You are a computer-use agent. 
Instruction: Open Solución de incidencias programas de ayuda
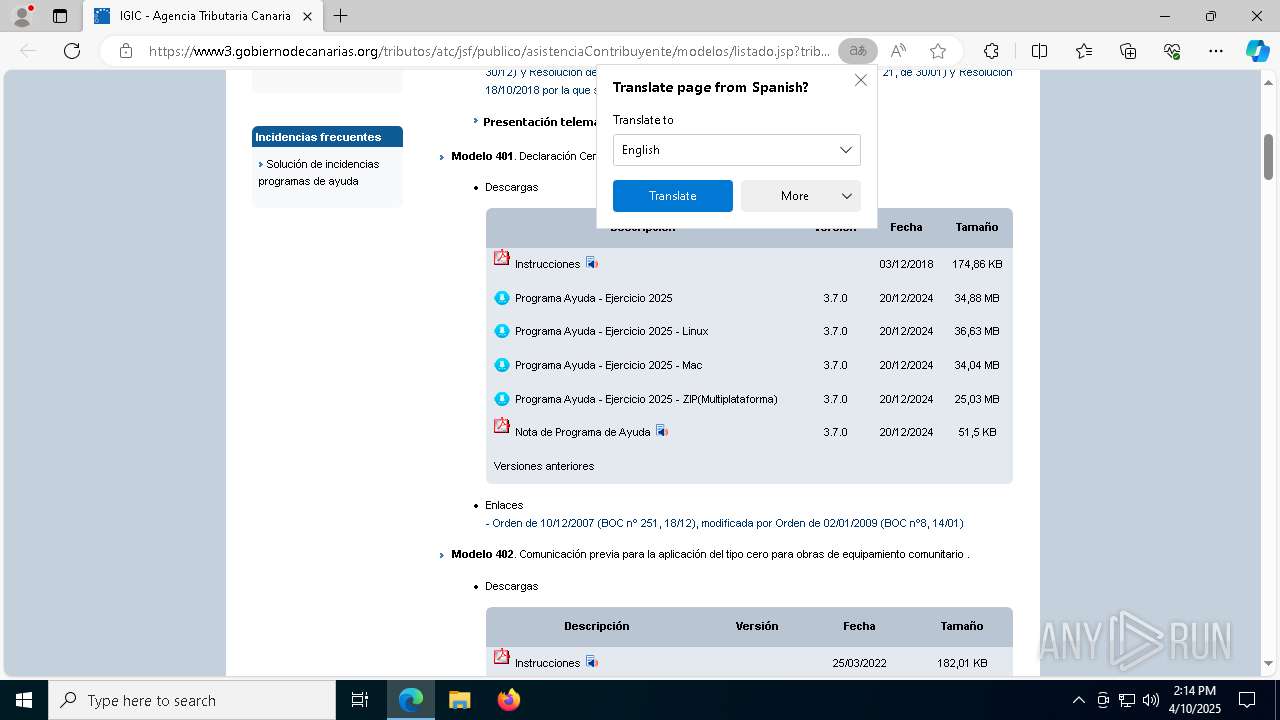pos(319,172)
